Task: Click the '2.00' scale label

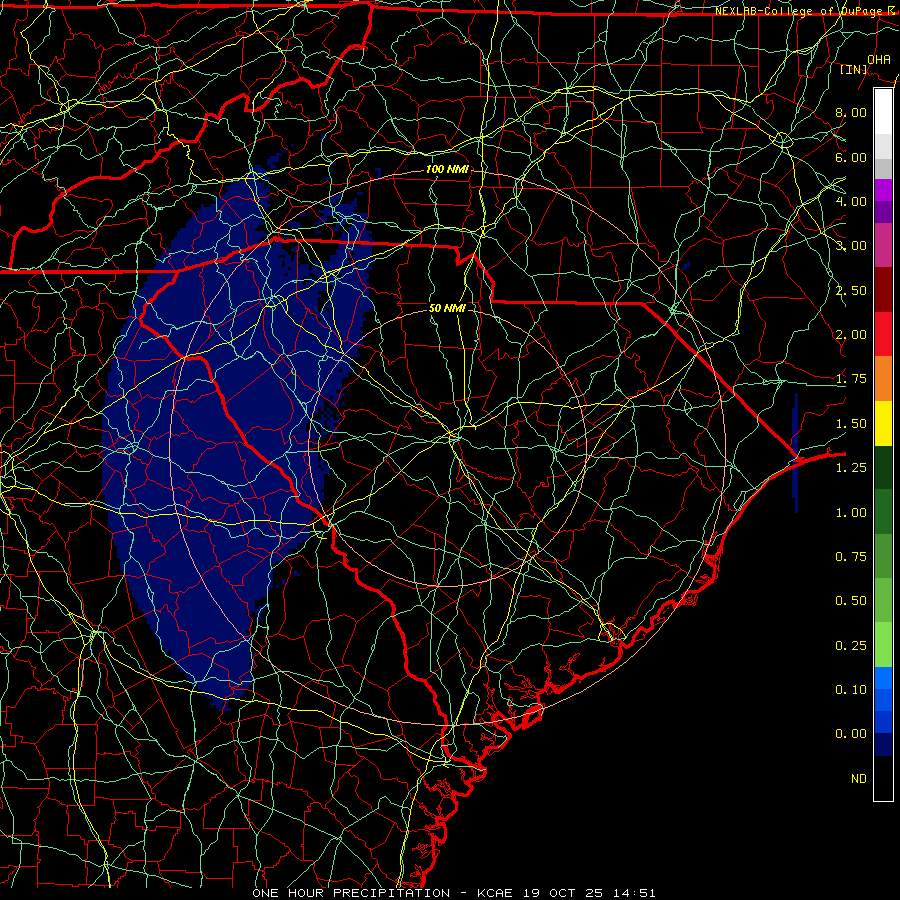Action: point(851,335)
